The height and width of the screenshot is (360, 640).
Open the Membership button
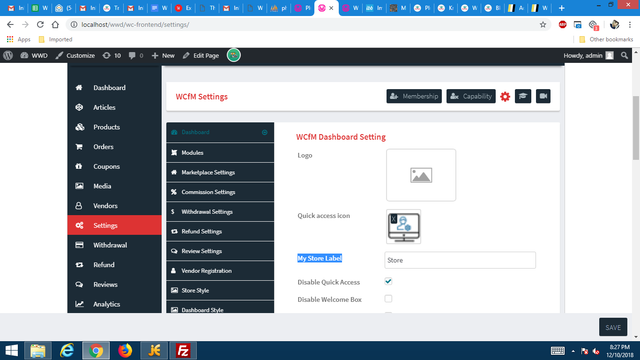coord(414,96)
